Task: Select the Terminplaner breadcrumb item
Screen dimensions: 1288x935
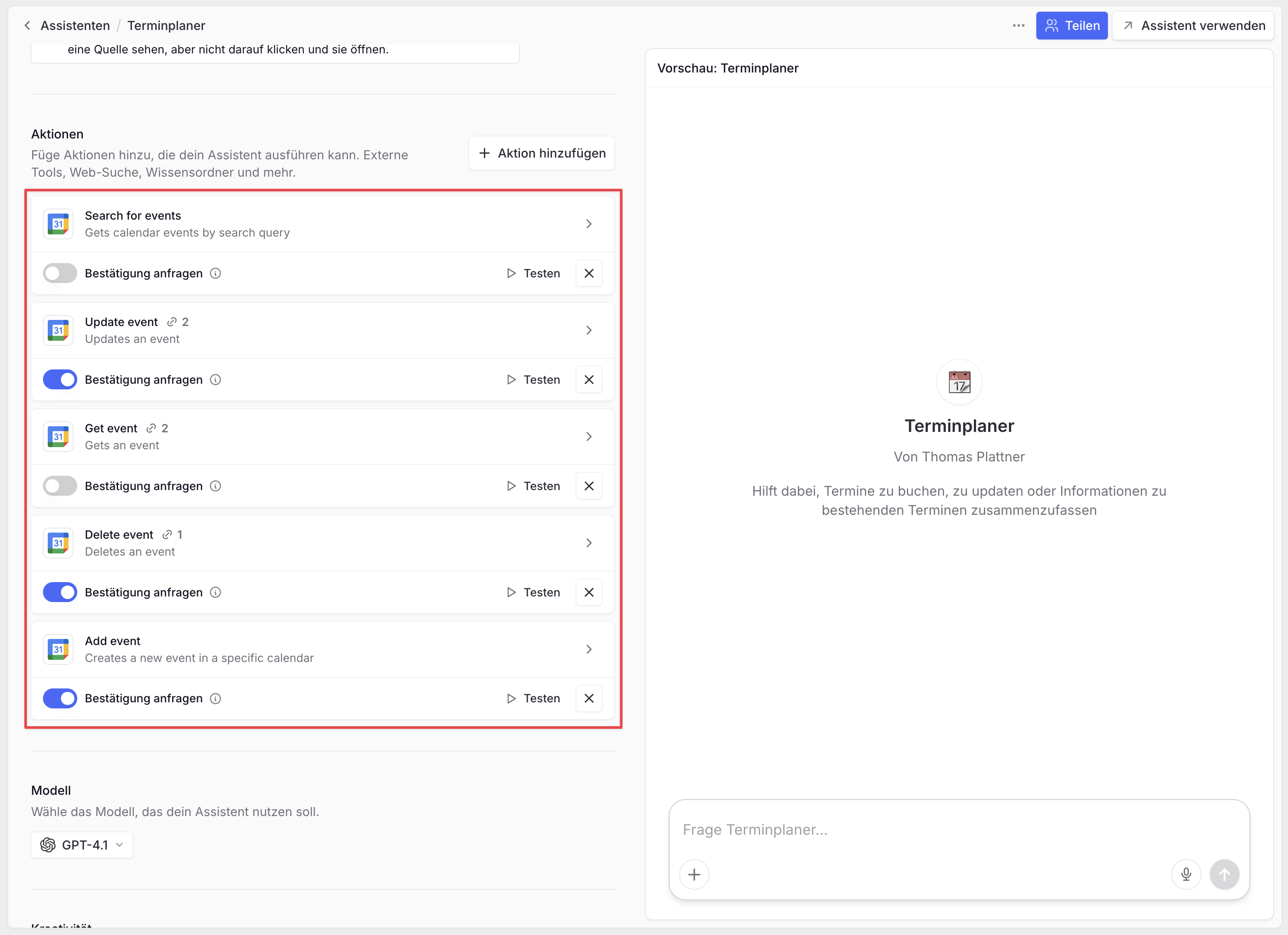Action: coord(166,26)
